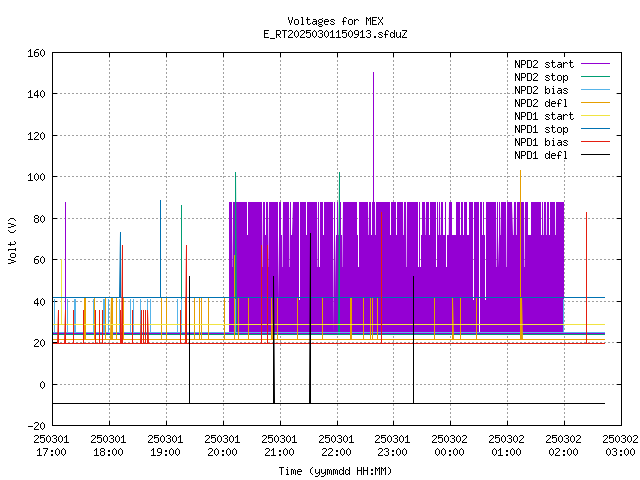Click the red NPD1 bias legend line sample

(x=596, y=142)
